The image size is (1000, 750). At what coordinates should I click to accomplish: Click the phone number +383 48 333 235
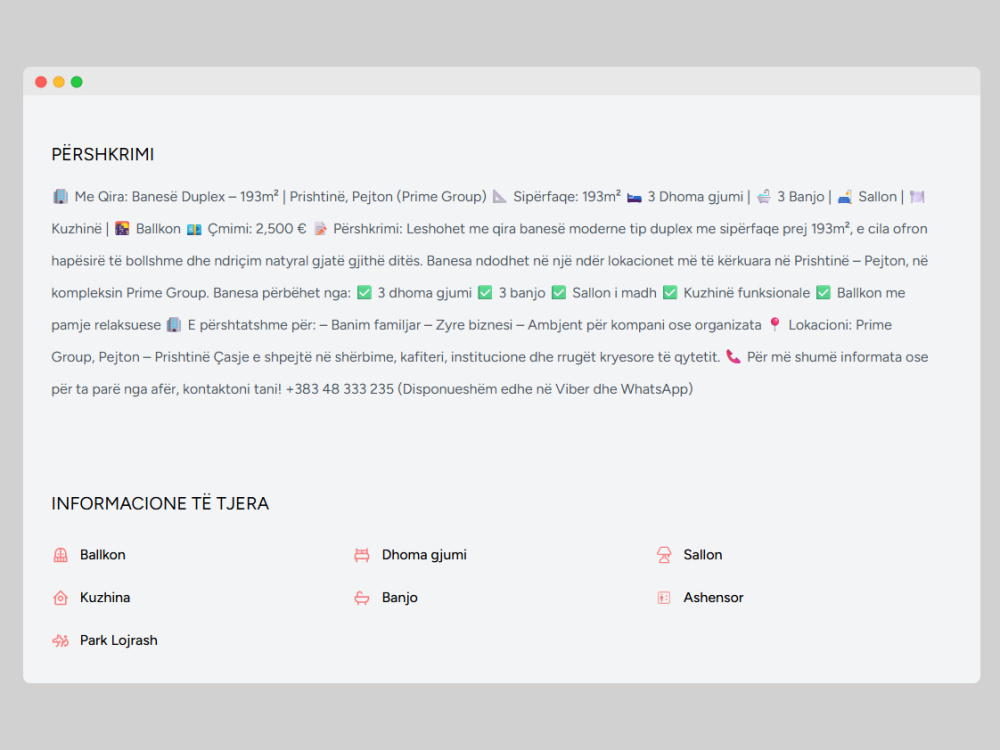pyautogui.click(x=339, y=389)
